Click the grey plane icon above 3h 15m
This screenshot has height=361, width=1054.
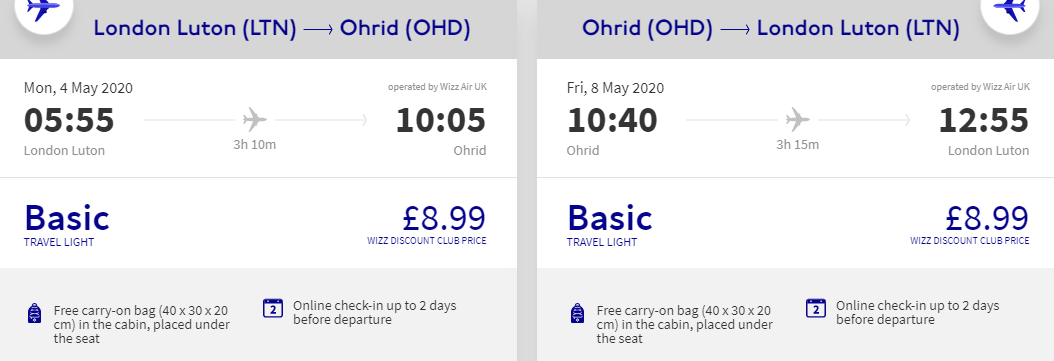798,120
